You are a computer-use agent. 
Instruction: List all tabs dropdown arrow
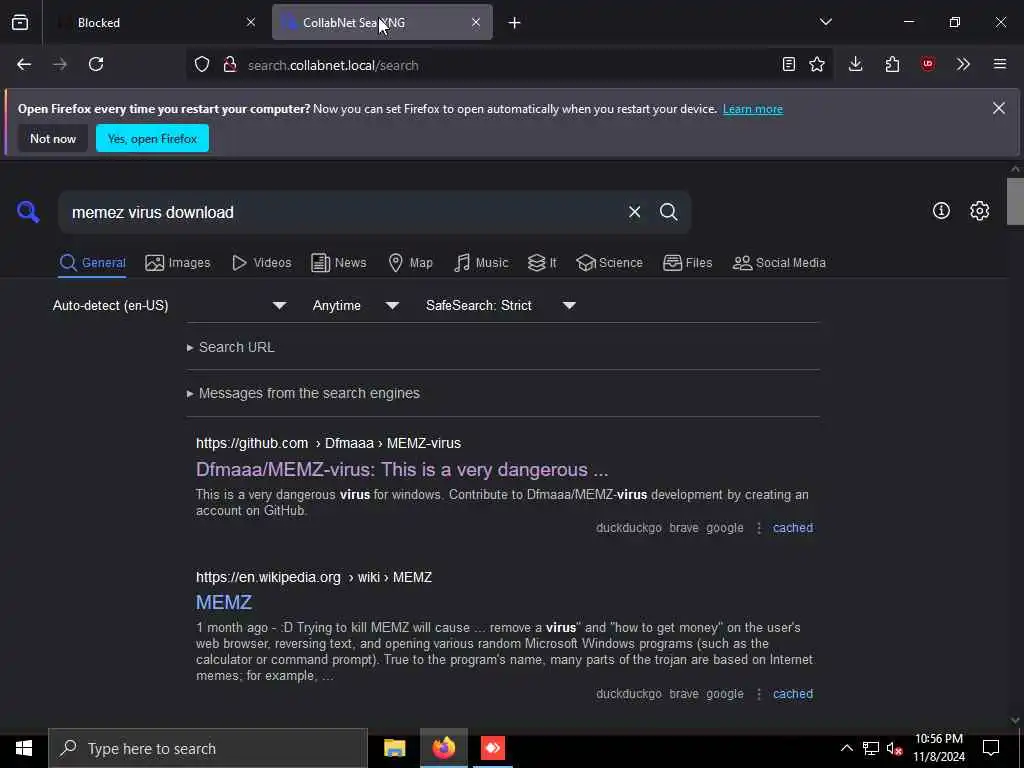pyautogui.click(x=825, y=22)
